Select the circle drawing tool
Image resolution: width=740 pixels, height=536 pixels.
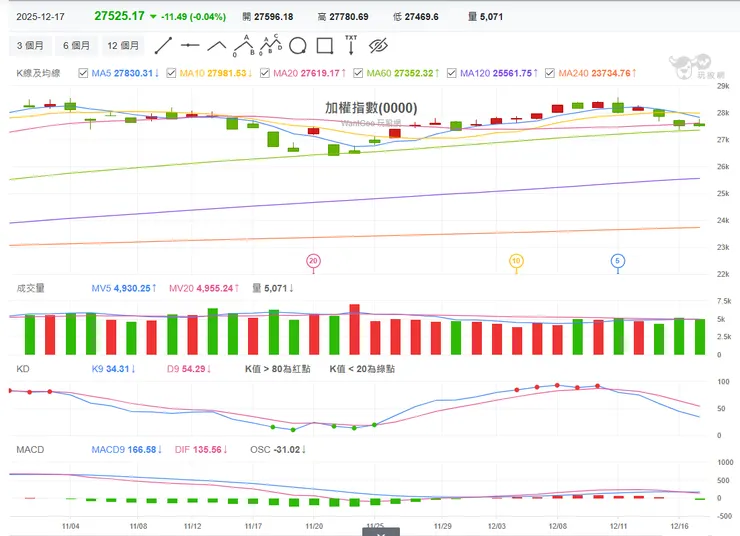click(298, 46)
